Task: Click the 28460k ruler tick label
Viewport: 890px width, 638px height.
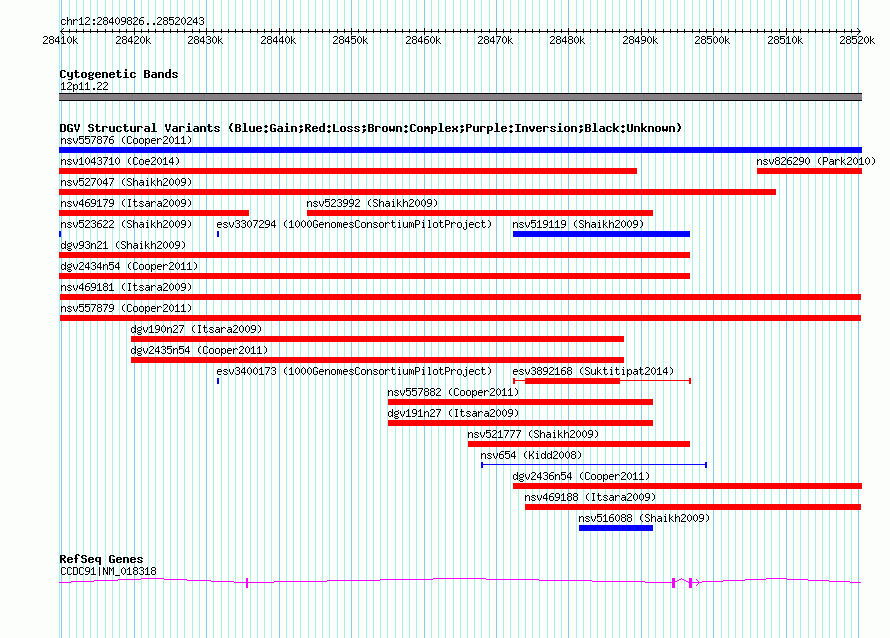Action: 423,40
